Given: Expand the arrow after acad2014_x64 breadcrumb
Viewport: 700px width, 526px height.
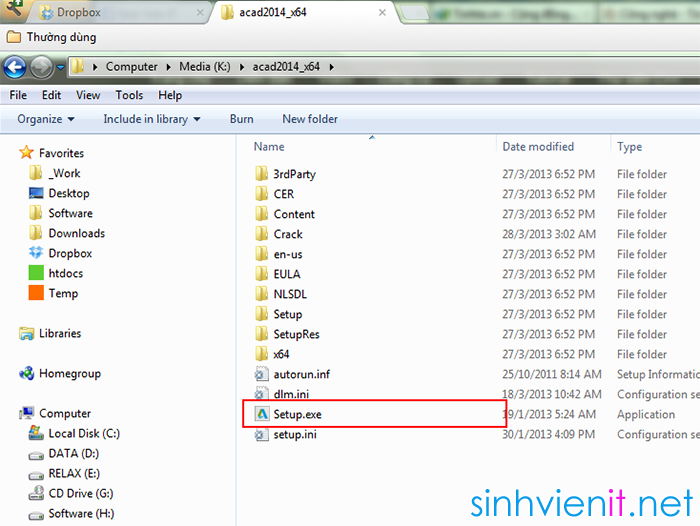Looking at the screenshot, I should pos(332,67).
